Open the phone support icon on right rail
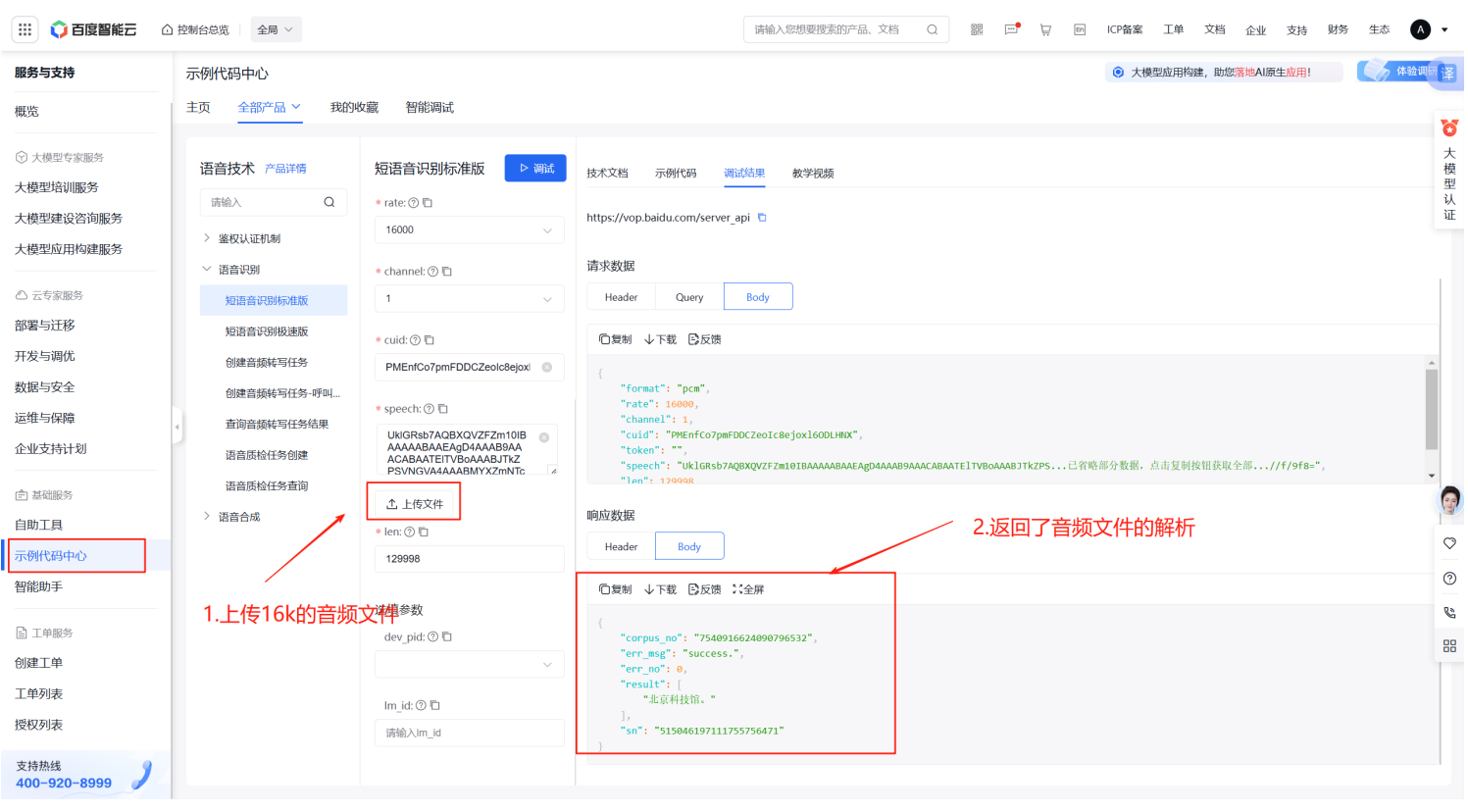The image size is (1468, 812). click(x=1450, y=613)
